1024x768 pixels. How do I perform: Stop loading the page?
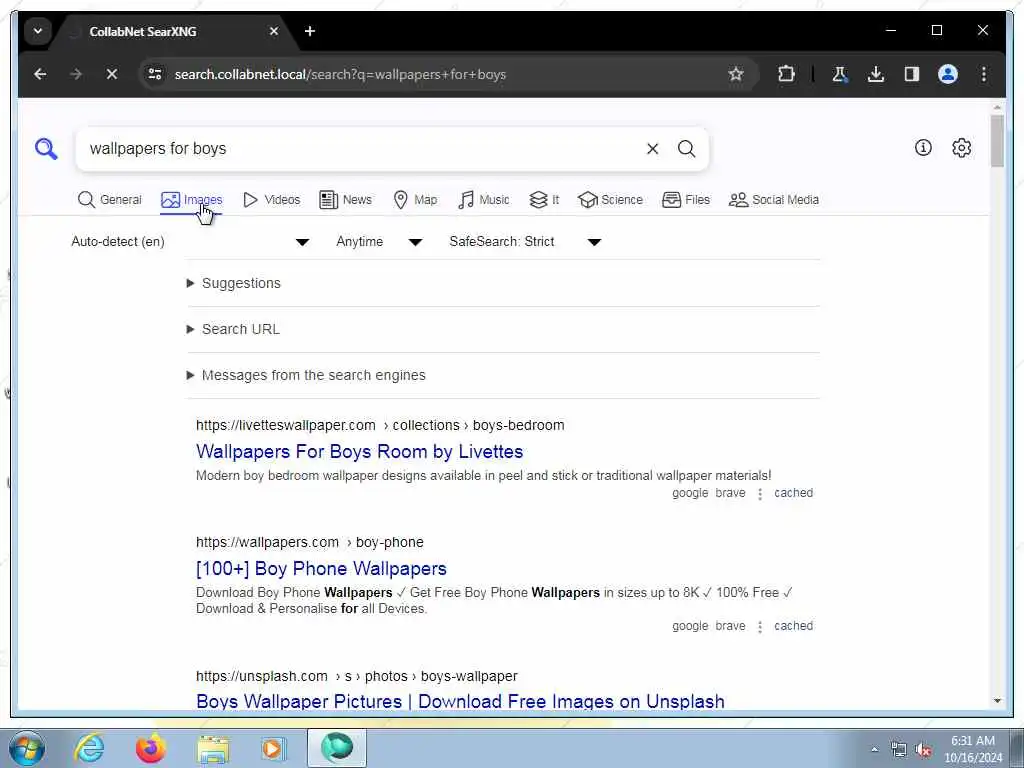(x=112, y=74)
